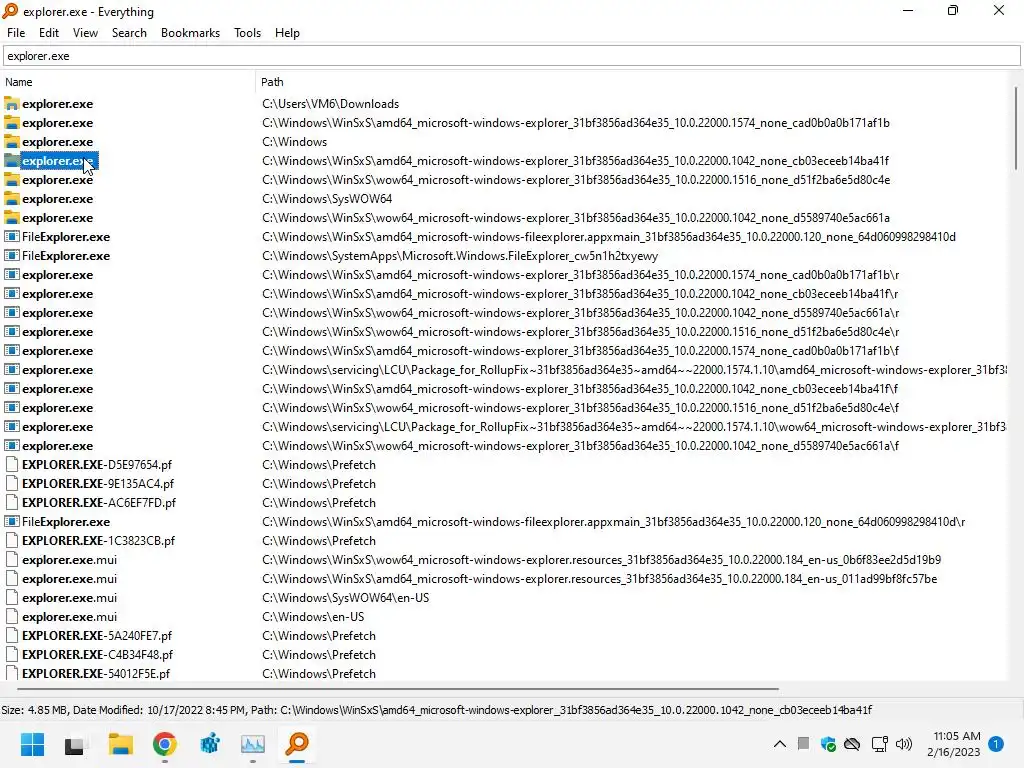The width and height of the screenshot is (1024, 768).
Task: Select the file name EXPLORER.EXE-C4B34F48.pf
Action: pos(97,654)
